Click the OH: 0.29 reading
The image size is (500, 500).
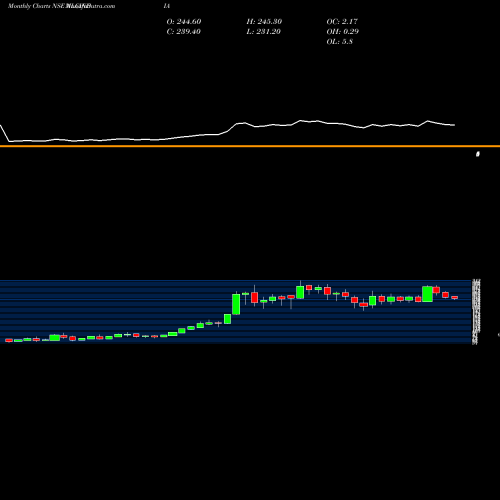tap(343, 32)
